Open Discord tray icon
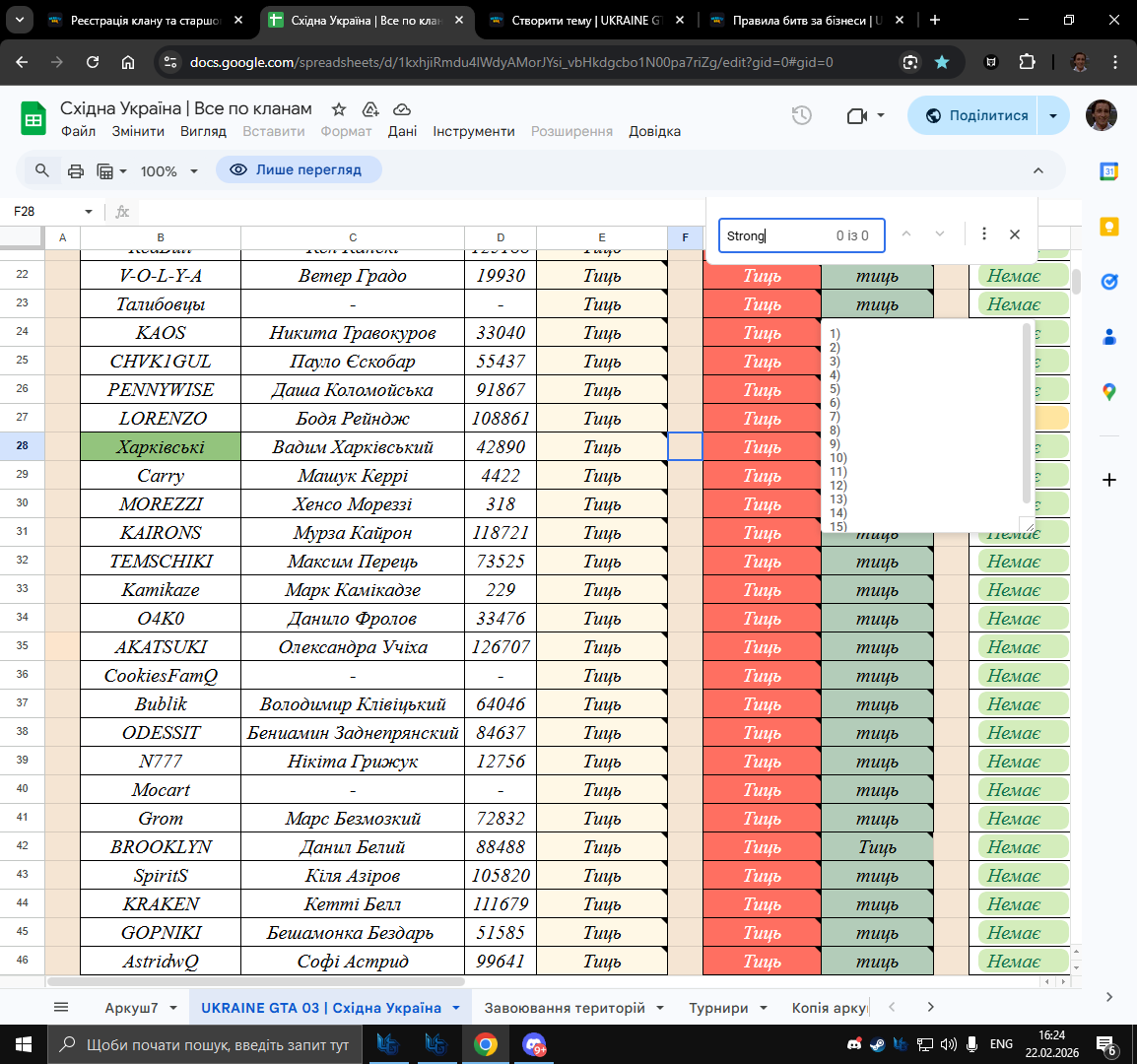Screen dimensions: 1137x1064 (x=854, y=1044)
